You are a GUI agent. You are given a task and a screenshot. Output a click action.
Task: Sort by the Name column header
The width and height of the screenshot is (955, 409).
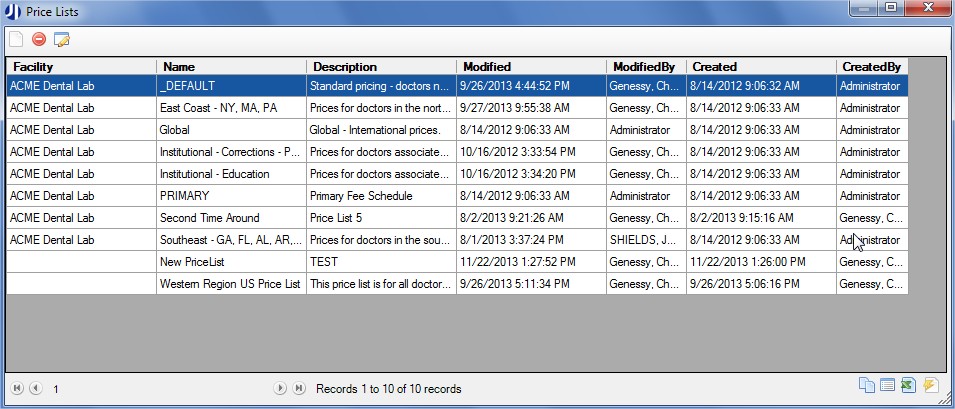pos(231,66)
